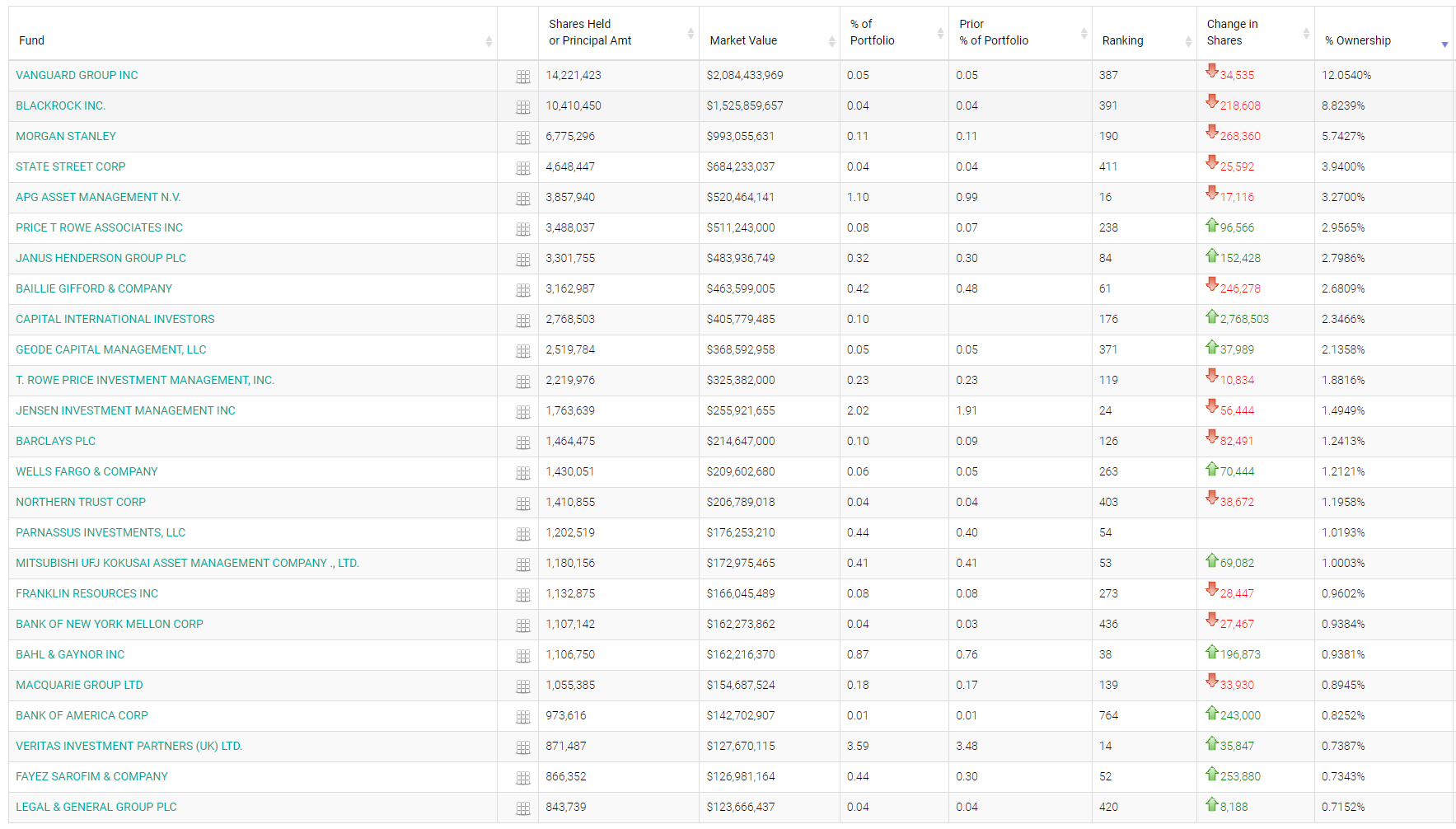Open grid icon for Price T Rowe Associates

pos(522,229)
